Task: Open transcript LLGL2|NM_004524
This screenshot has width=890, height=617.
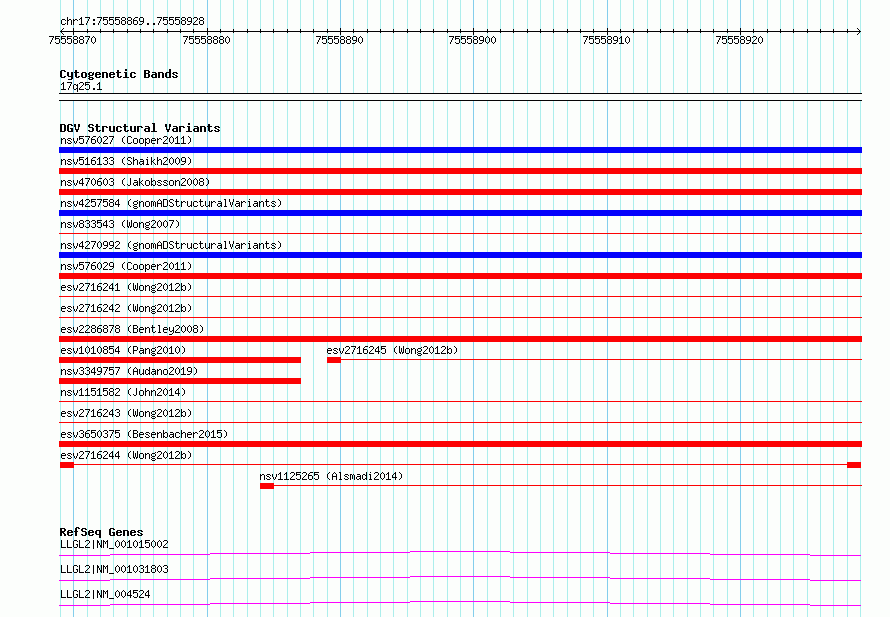Action: [105, 594]
